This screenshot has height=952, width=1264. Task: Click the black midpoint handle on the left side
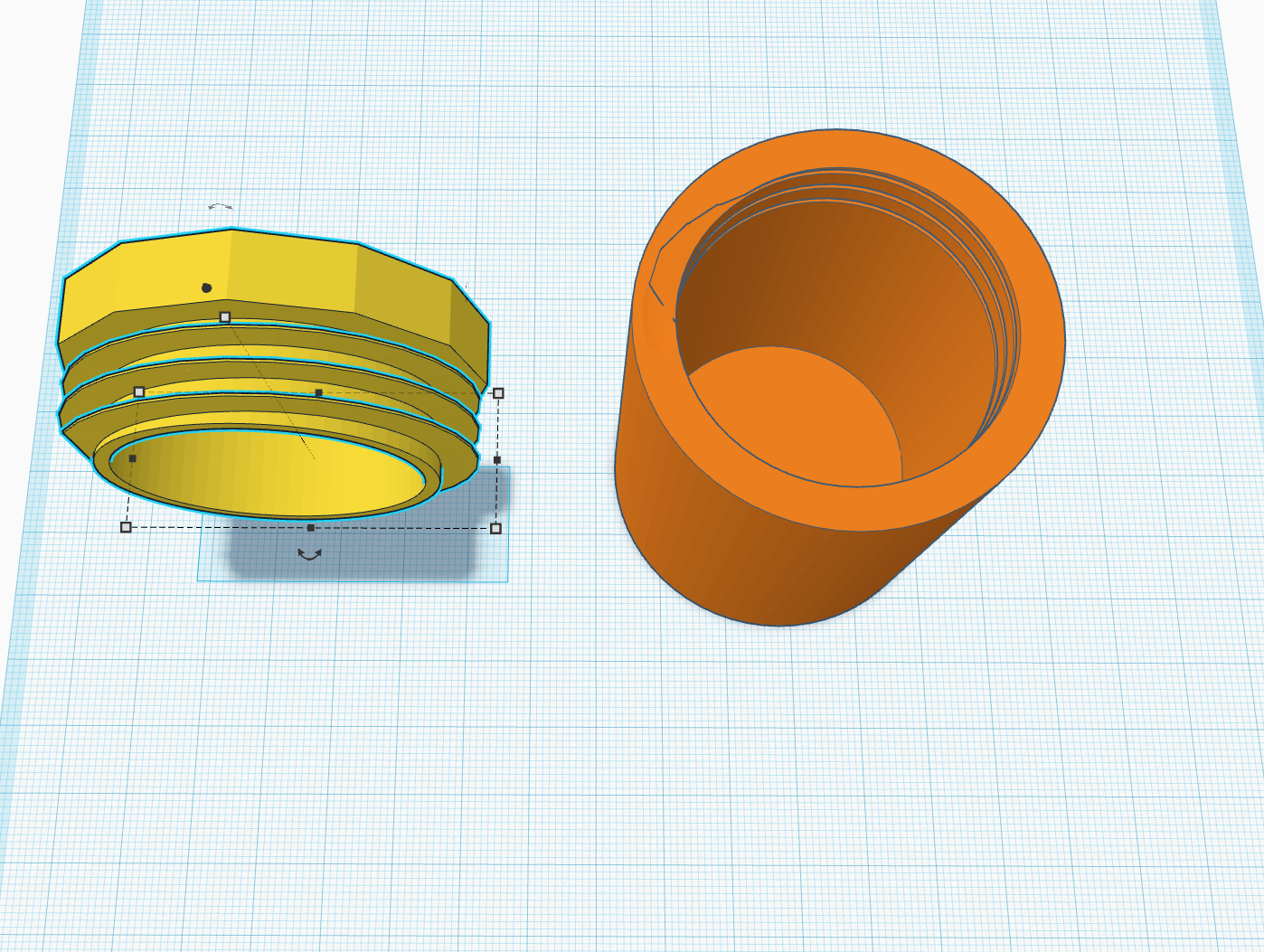134,457
